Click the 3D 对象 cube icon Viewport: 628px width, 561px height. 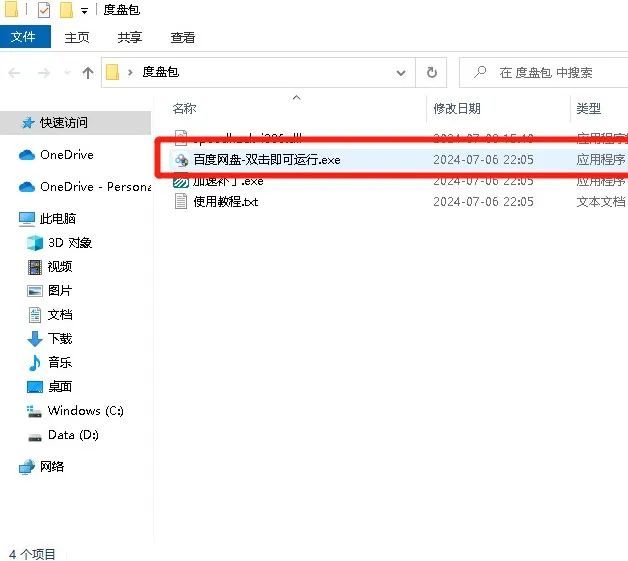coord(35,243)
